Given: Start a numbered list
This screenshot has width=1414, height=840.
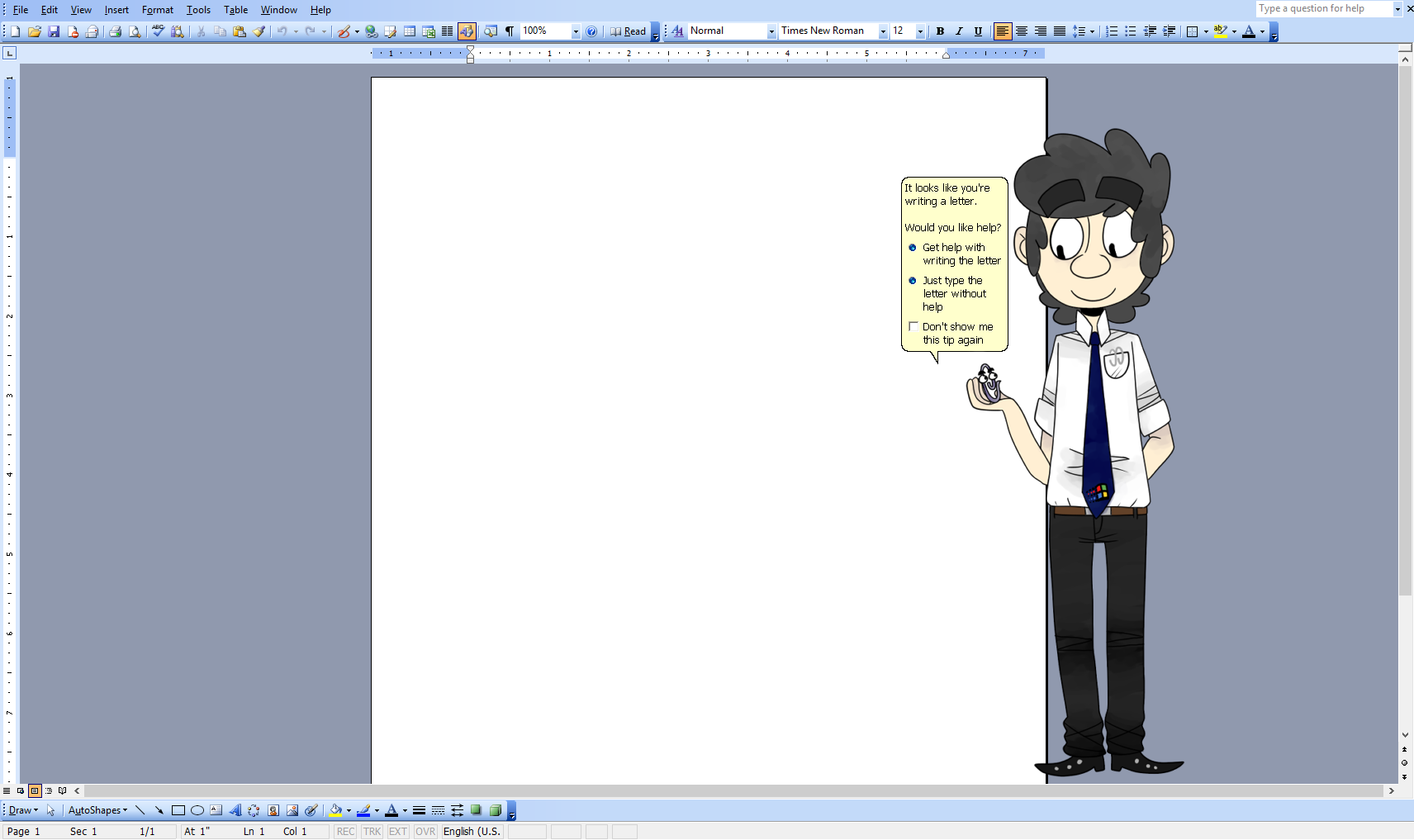Looking at the screenshot, I should 1112,31.
